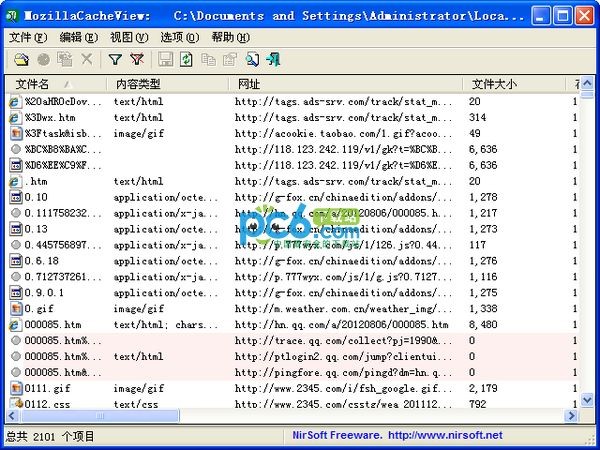Screen dimensions: 600x450
Task: Click the acookie.taobao.com URL cell
Action: coord(343,133)
